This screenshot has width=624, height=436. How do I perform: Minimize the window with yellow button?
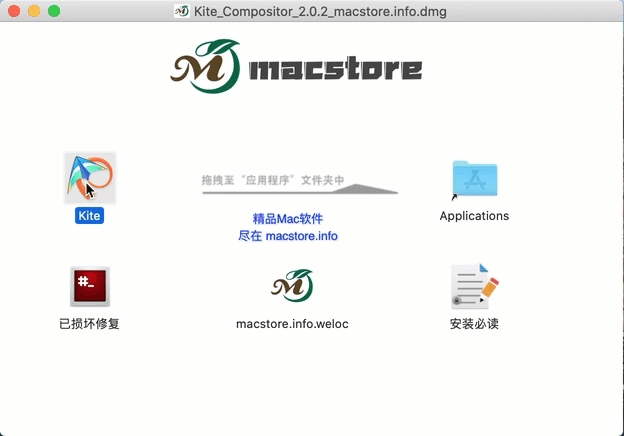pos(34,11)
